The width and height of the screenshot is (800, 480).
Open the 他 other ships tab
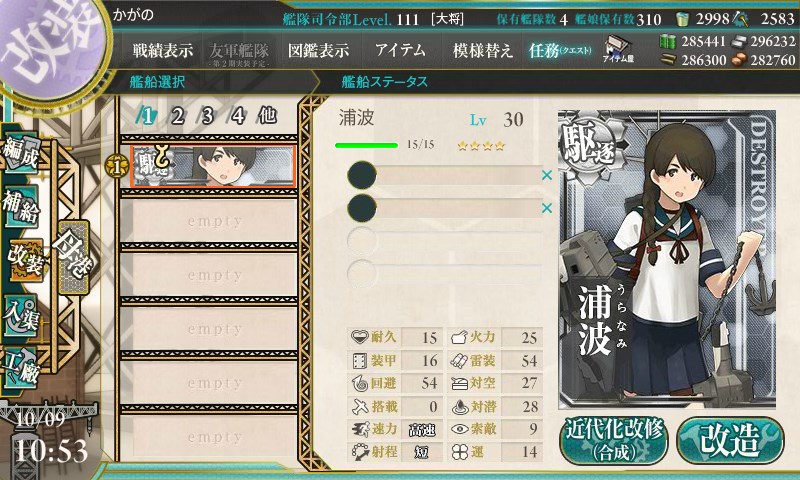point(267,116)
